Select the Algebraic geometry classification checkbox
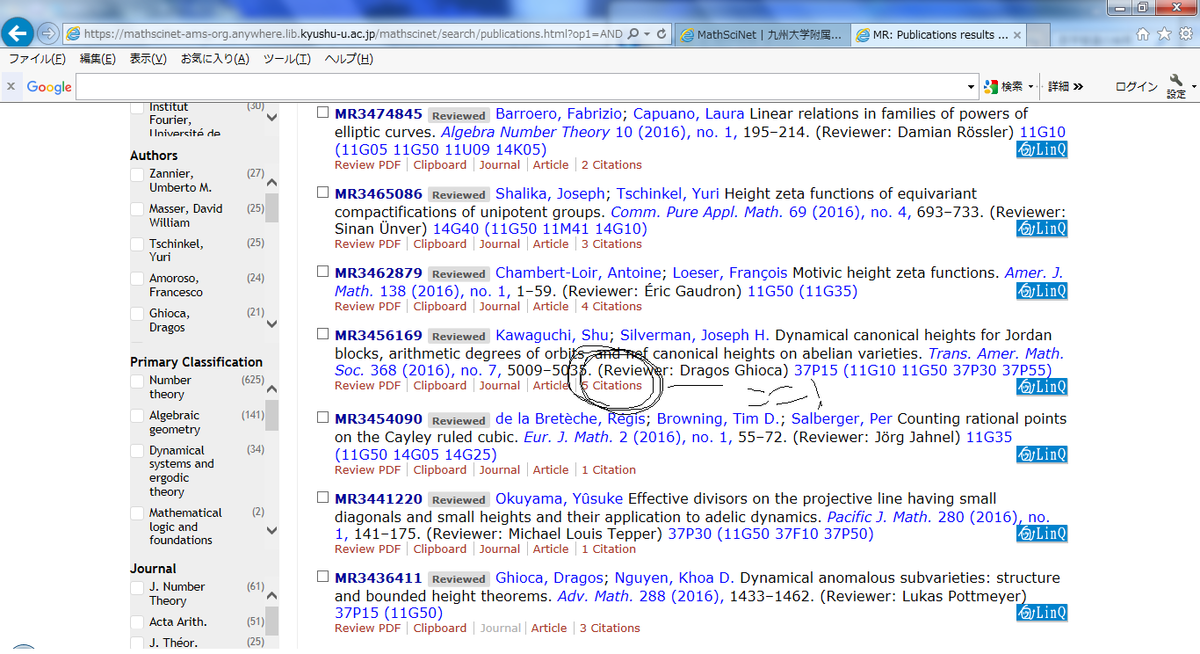This screenshot has height=654, width=1200. pos(137,417)
